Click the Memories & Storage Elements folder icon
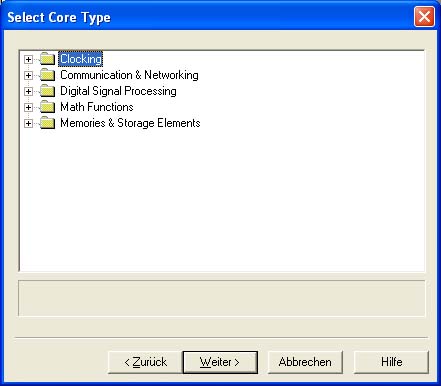The image size is (441, 386). tap(47, 123)
